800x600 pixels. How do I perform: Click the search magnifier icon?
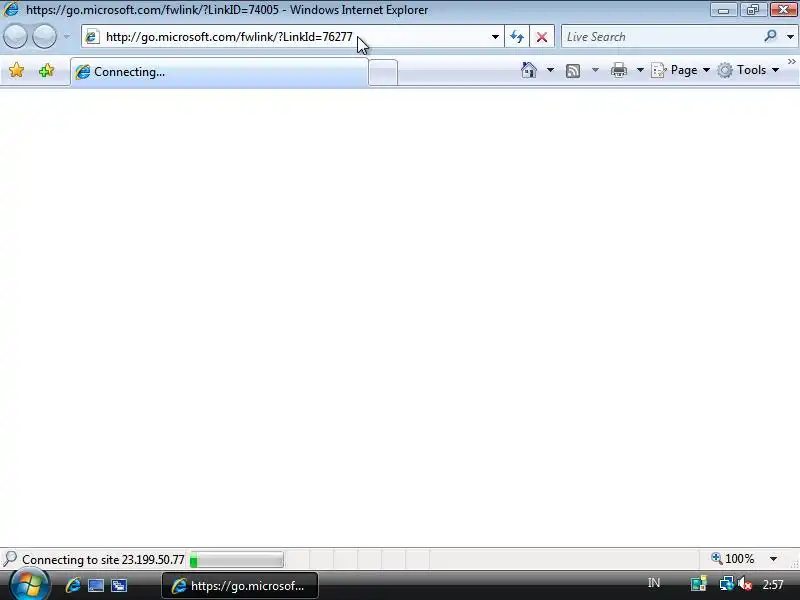(x=770, y=36)
